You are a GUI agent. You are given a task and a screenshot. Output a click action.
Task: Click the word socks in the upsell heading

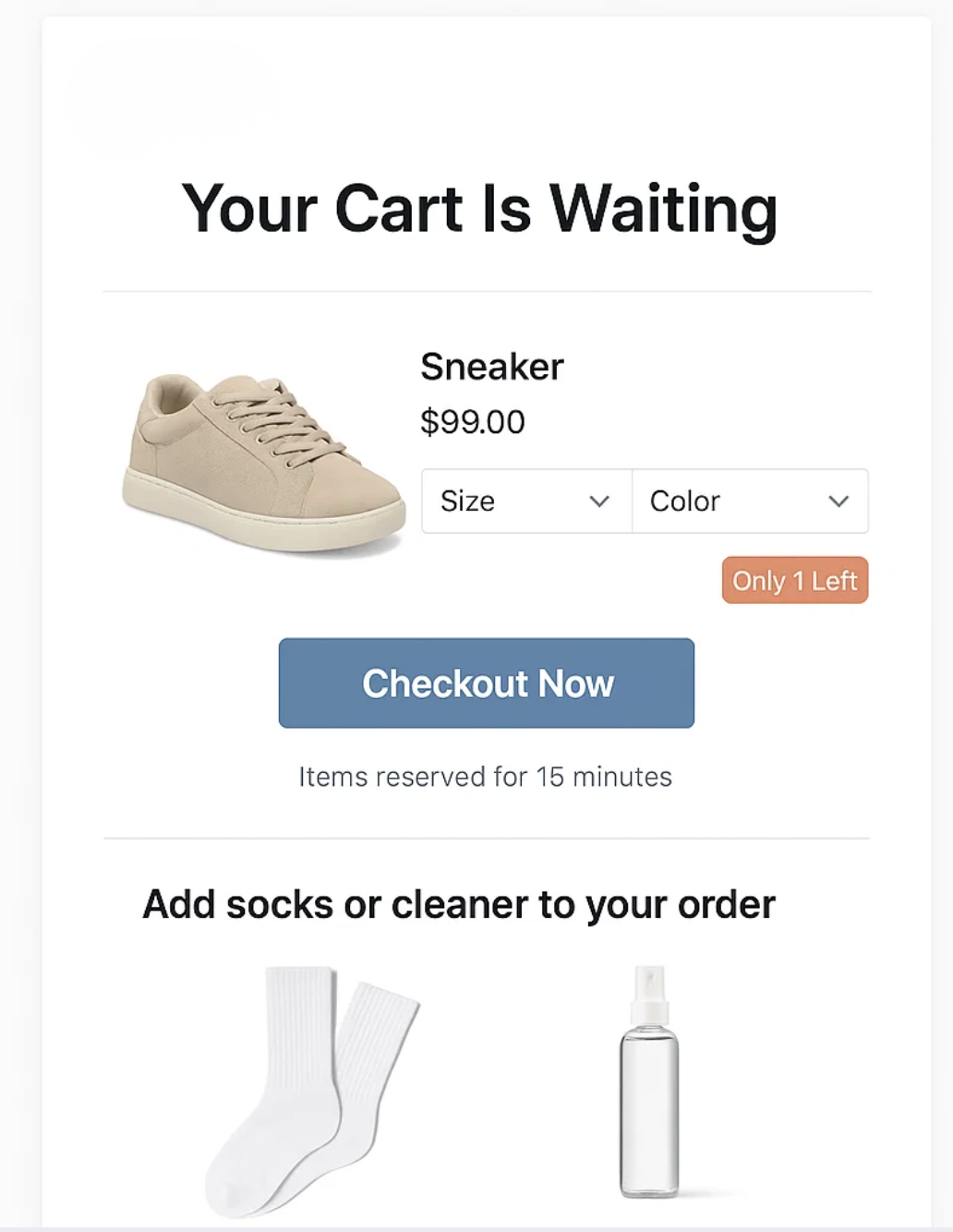pos(279,905)
